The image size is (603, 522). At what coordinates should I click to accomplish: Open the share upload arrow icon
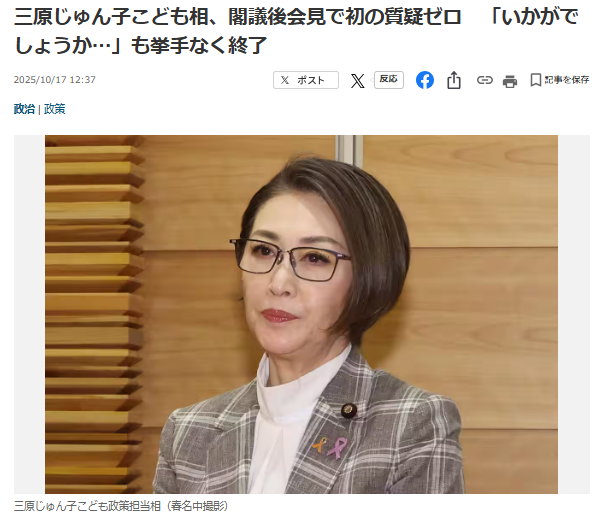tap(454, 80)
